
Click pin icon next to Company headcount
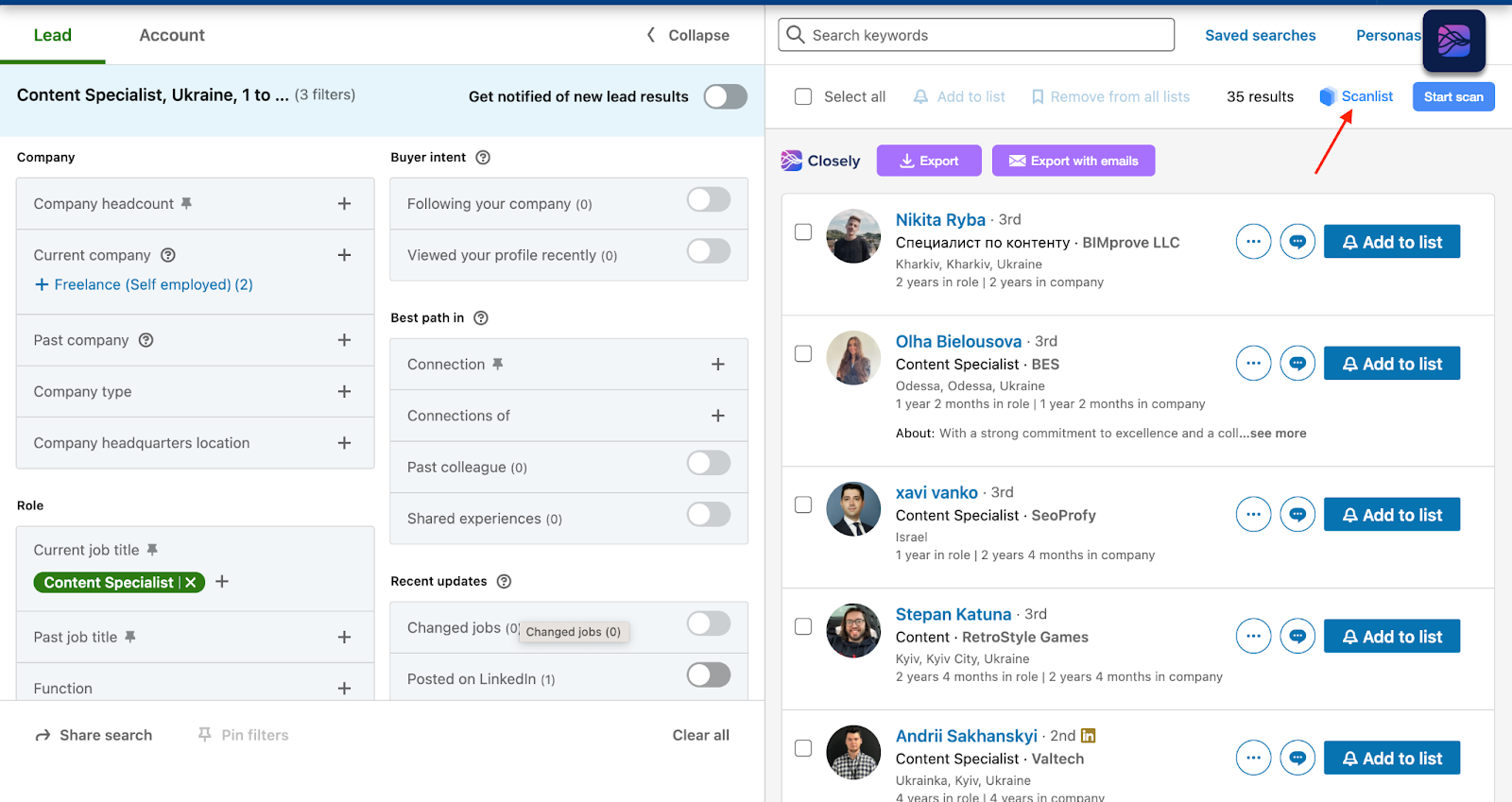tap(186, 203)
